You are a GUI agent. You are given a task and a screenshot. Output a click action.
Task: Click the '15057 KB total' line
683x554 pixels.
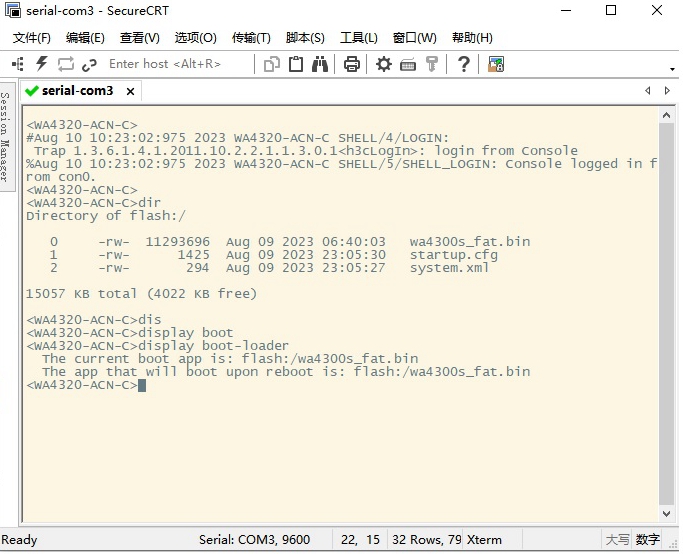point(141,294)
